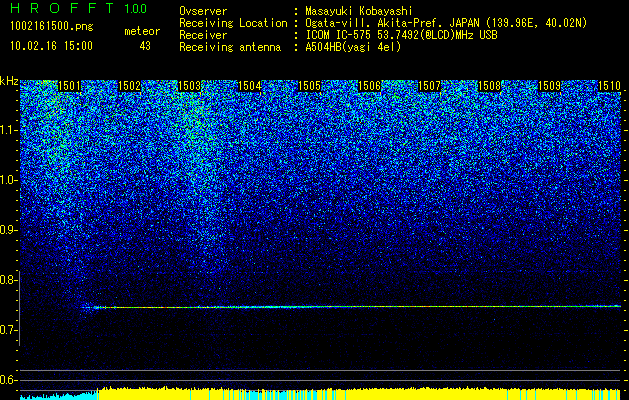Click the 1506 time marker
The width and height of the screenshot is (629, 400).
pyautogui.click(x=369, y=86)
